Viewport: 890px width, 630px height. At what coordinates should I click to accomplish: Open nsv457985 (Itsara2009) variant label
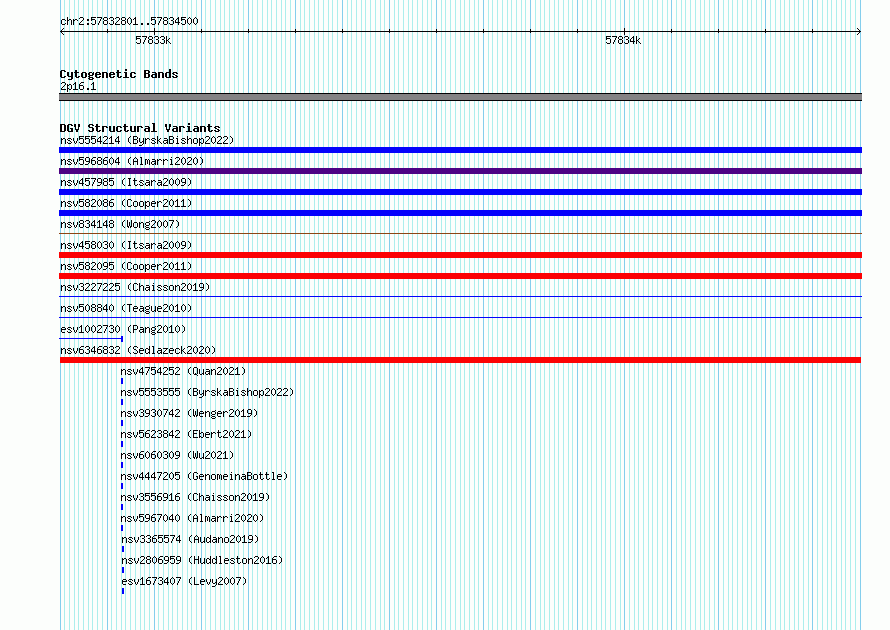click(126, 182)
